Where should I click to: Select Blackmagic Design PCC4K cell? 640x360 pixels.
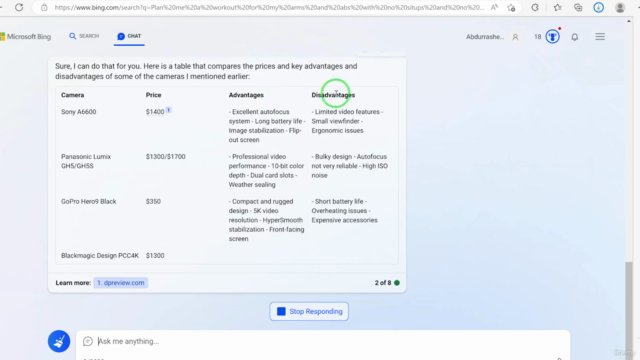[x=100, y=256]
